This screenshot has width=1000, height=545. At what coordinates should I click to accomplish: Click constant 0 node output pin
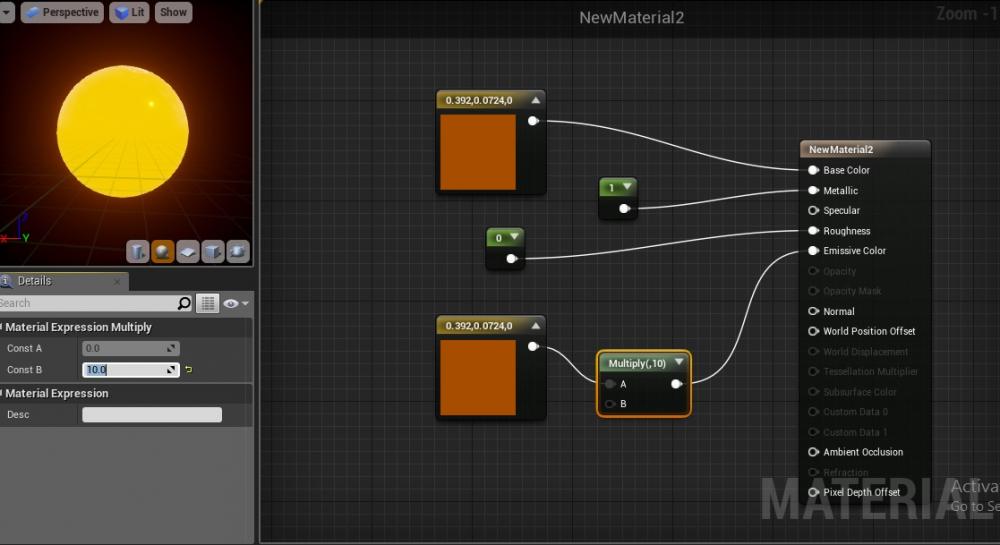[x=511, y=259]
